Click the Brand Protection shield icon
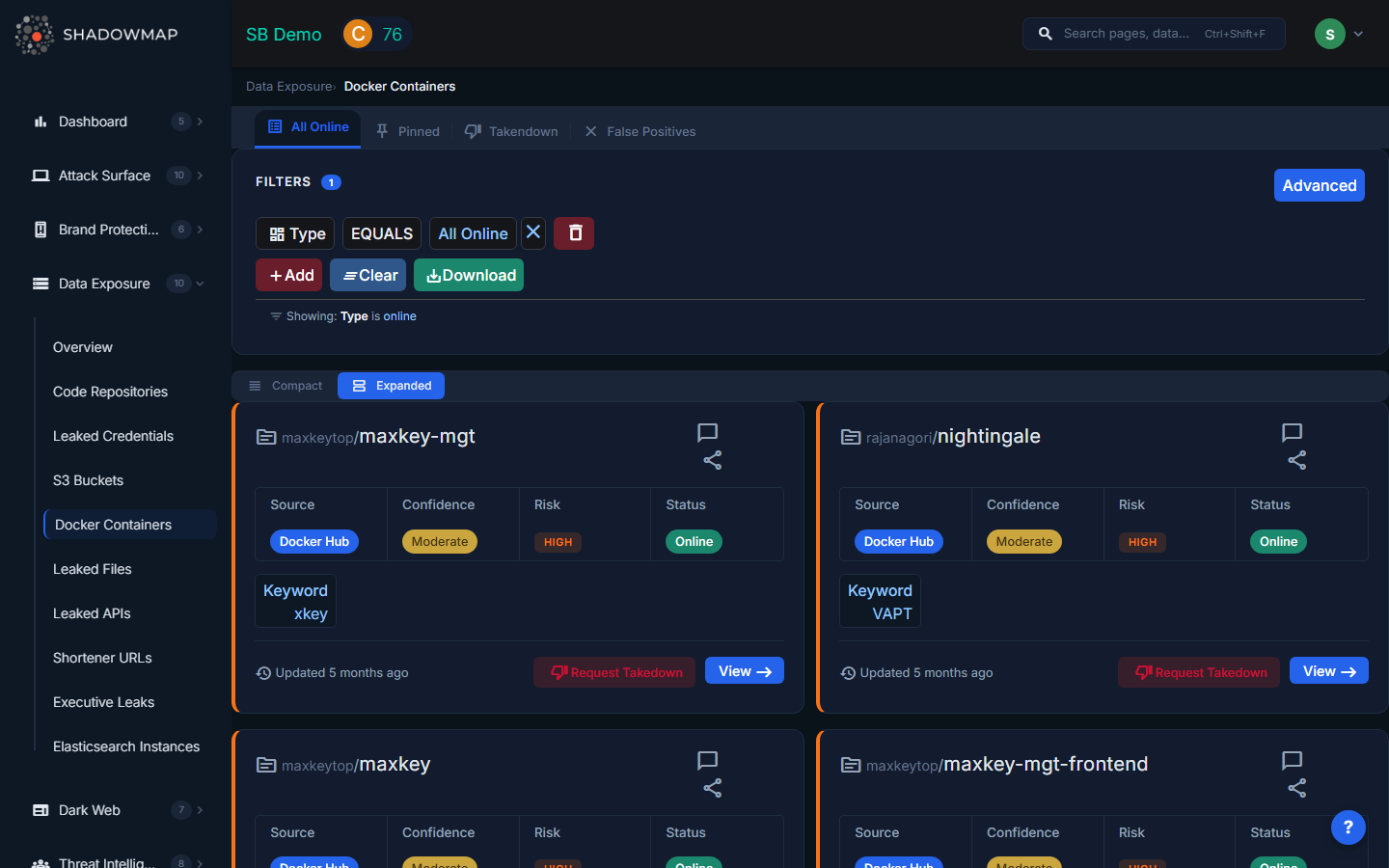This screenshot has width=1389, height=868. (40, 230)
